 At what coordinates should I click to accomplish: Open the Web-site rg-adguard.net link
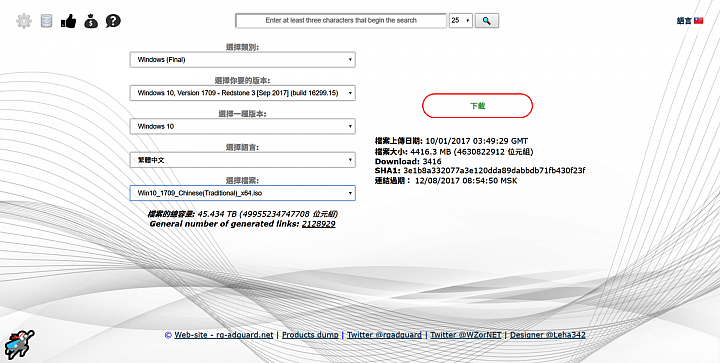coord(224,335)
